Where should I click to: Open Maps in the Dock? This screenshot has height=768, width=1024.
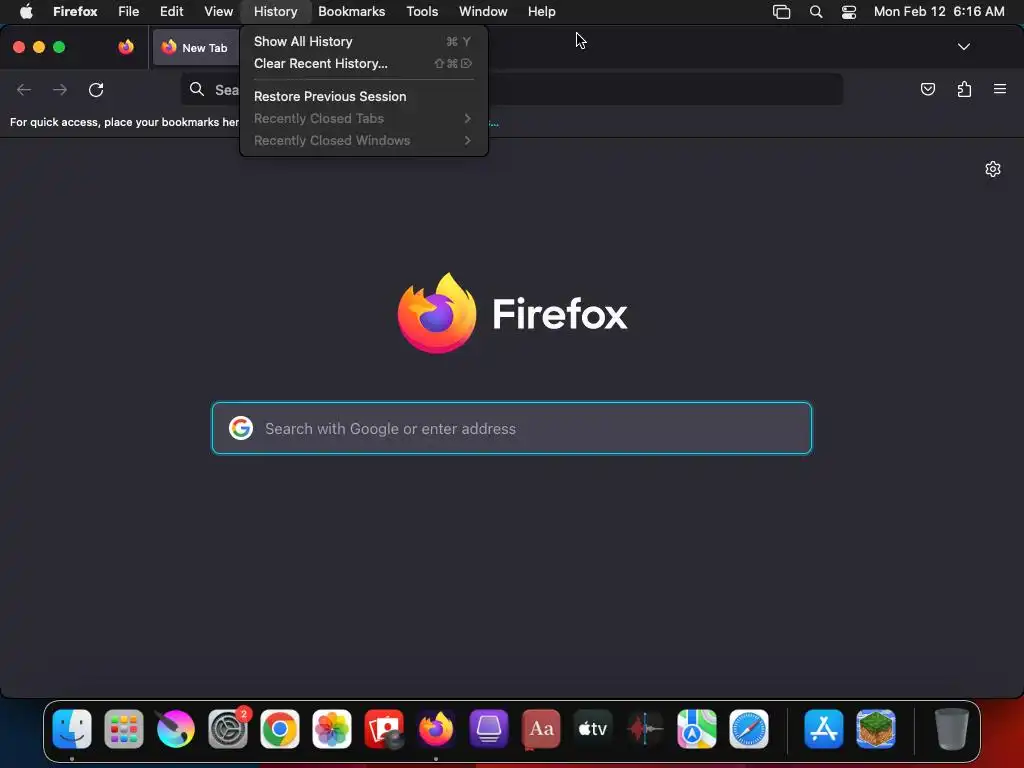[697, 729]
